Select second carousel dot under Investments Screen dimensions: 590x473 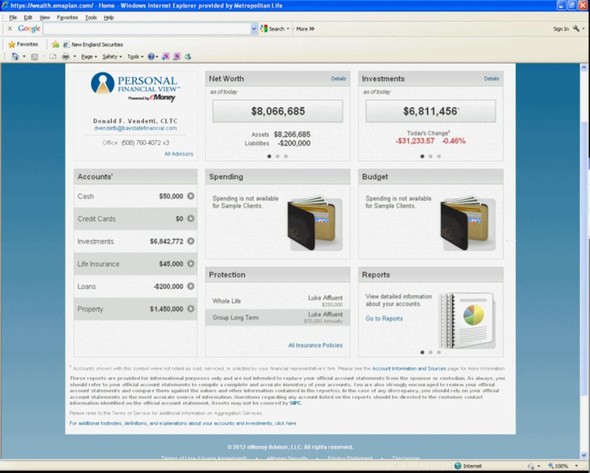(x=430, y=156)
